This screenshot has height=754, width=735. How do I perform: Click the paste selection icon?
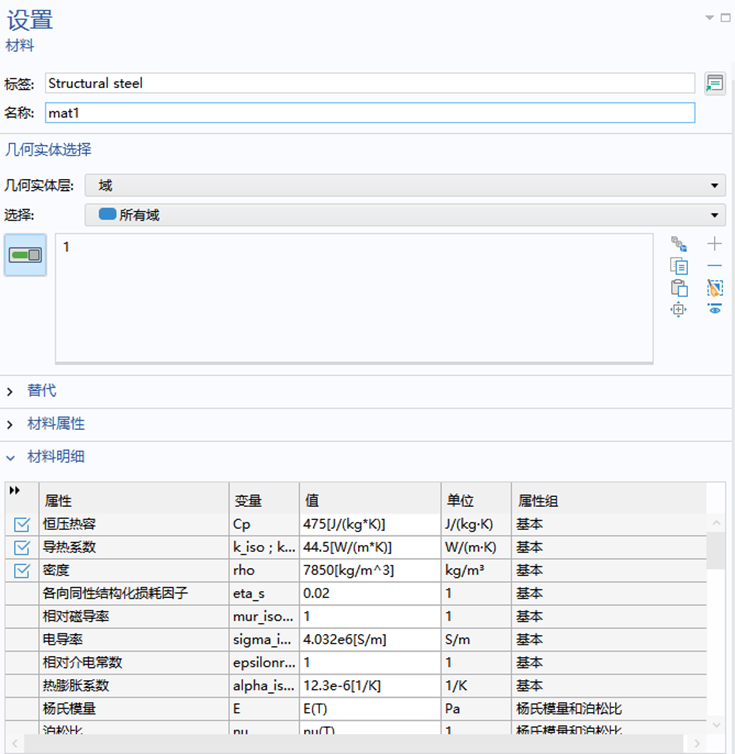click(x=679, y=288)
